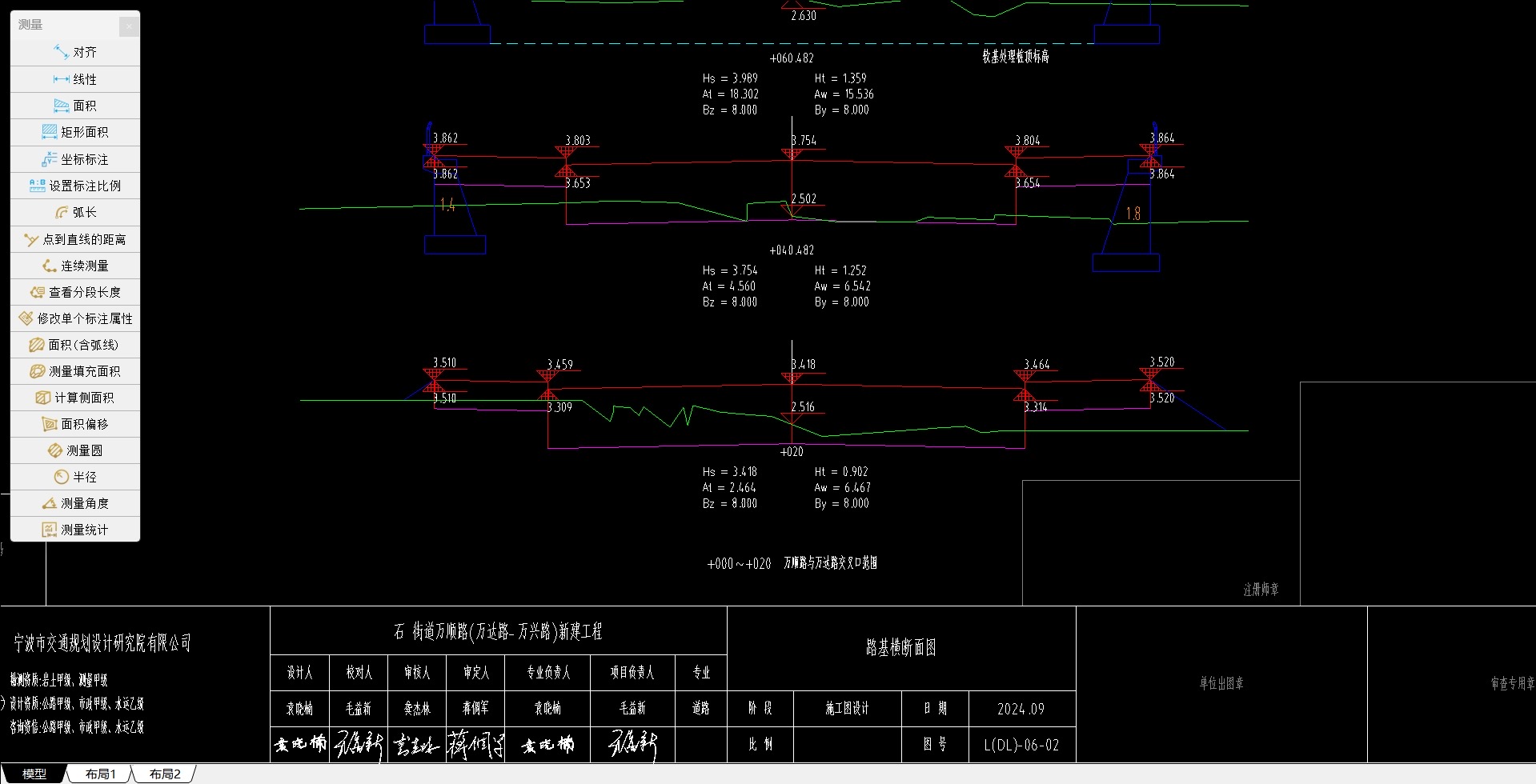Click the orange slope label 1.8
Viewport: 1536px width, 784px height.
coord(1133,214)
